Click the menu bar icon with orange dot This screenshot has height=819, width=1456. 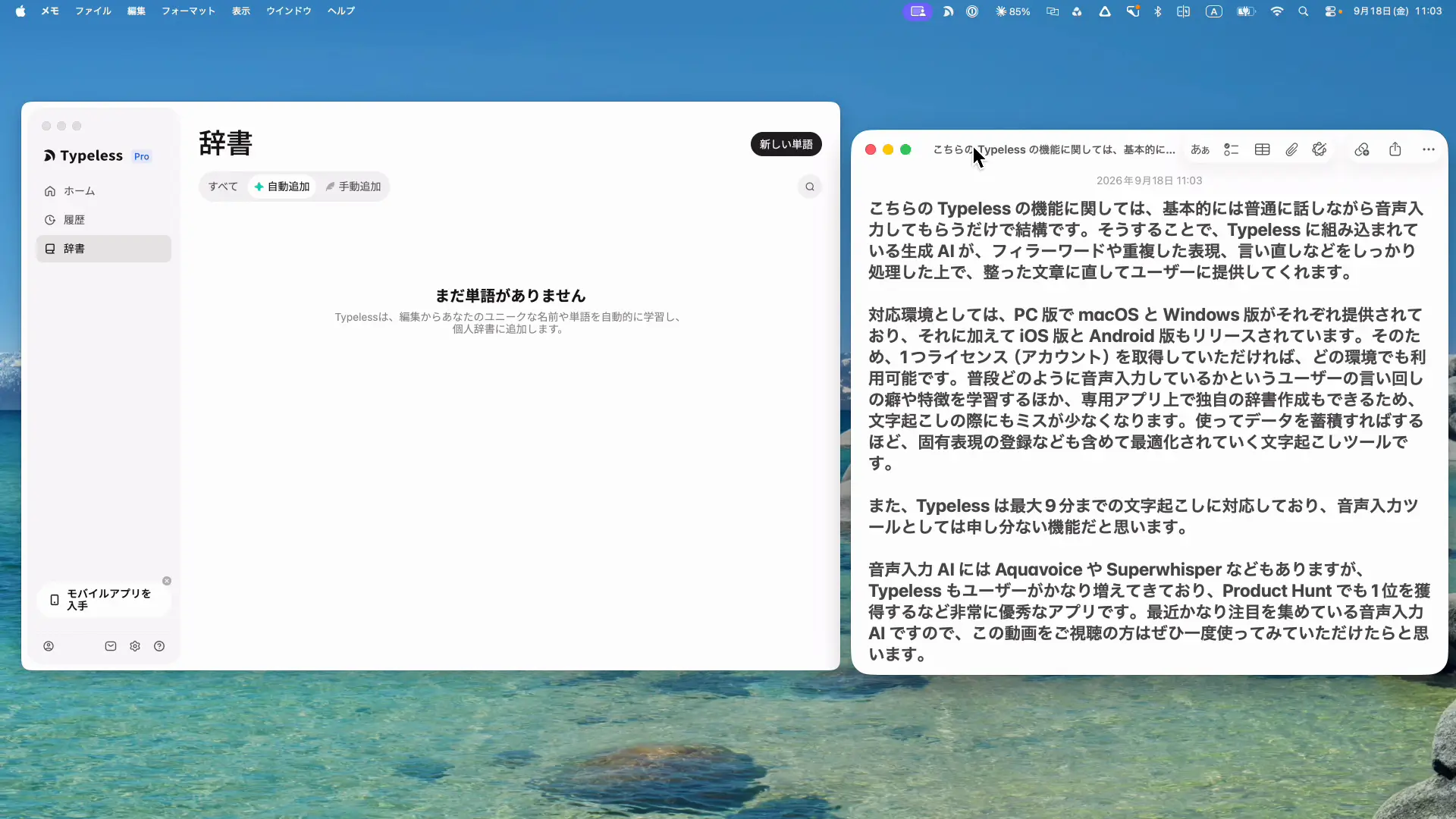point(1133,11)
